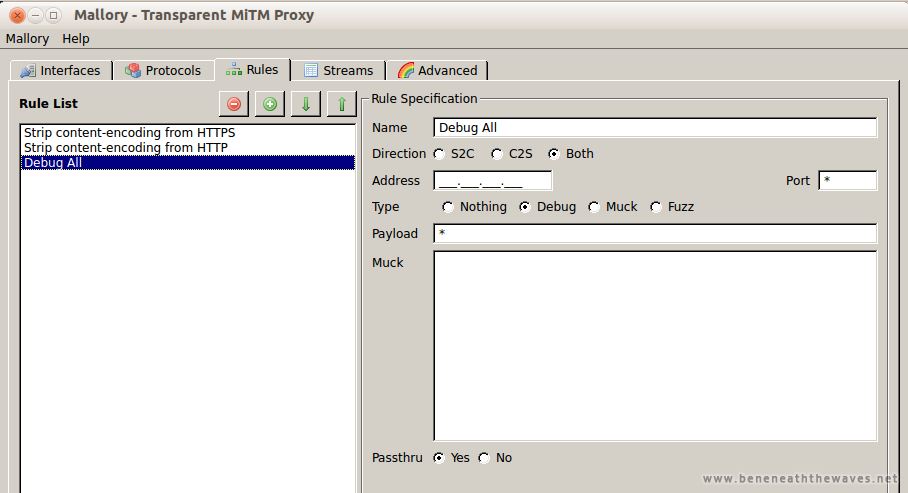Switch to the Protocols tab
This screenshot has width=908, height=493.
click(163, 71)
